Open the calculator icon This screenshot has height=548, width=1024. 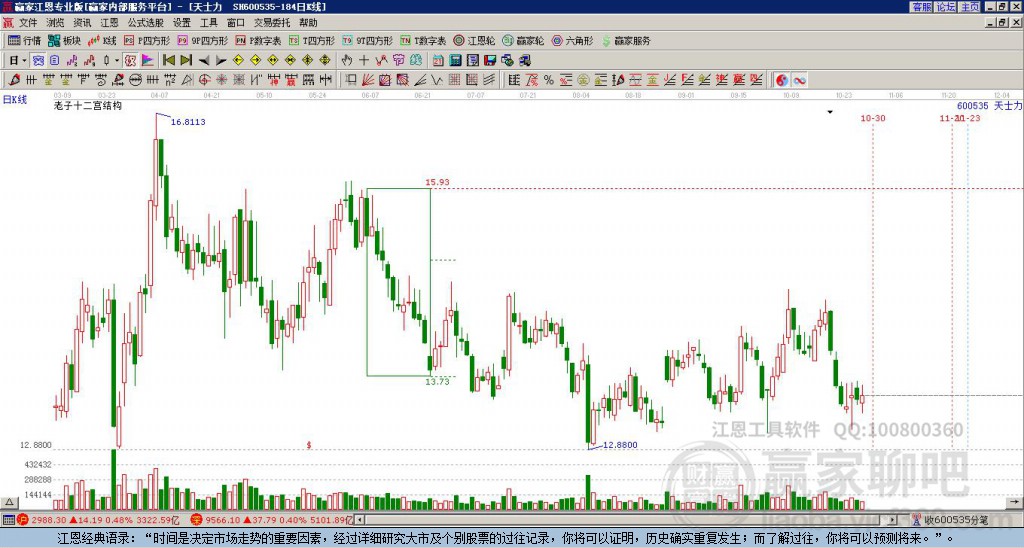[x=455, y=61]
